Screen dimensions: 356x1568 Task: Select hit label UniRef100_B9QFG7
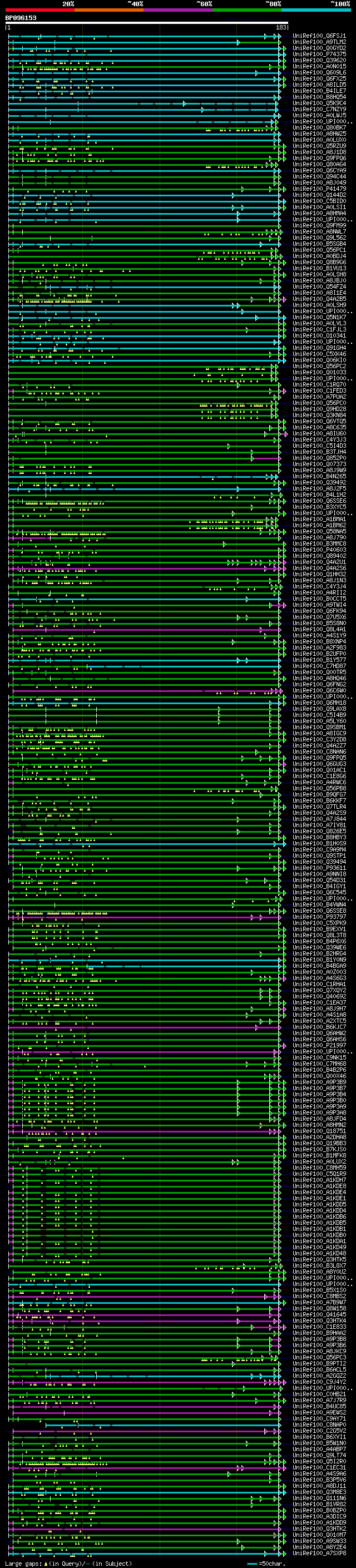click(x=319, y=794)
